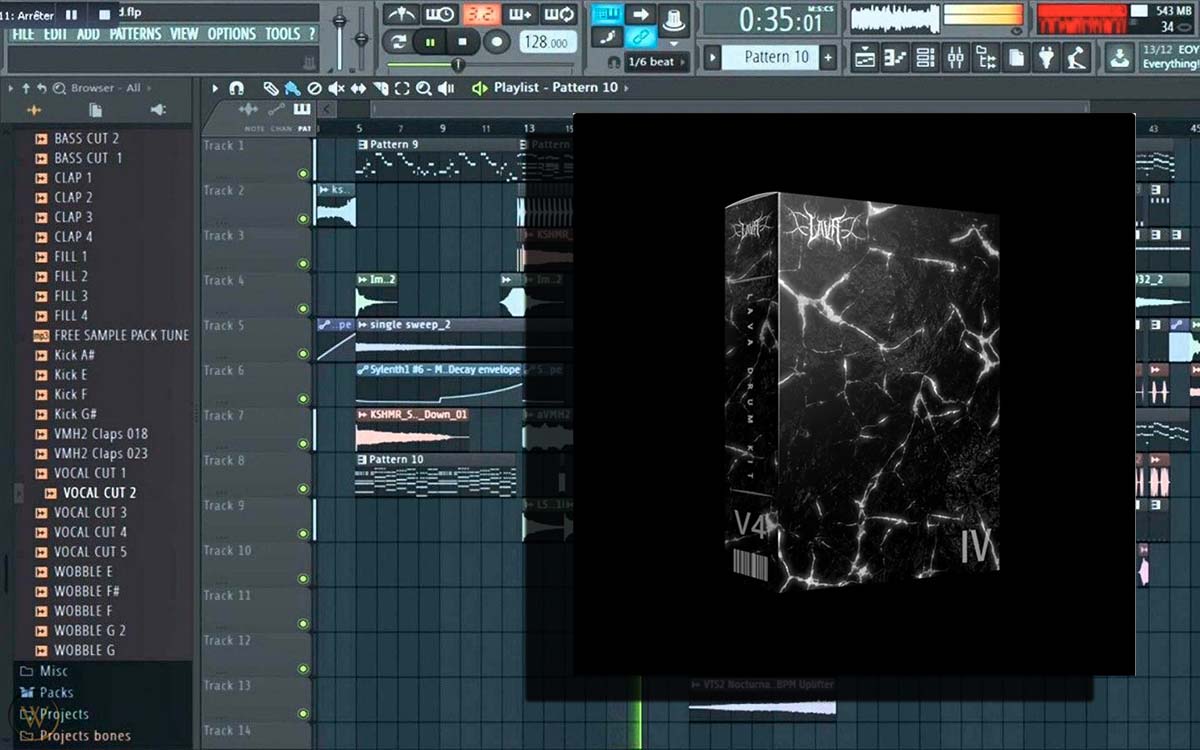The width and height of the screenshot is (1200, 750).
Task: Open the project picker pages icon
Action: click(1016, 58)
